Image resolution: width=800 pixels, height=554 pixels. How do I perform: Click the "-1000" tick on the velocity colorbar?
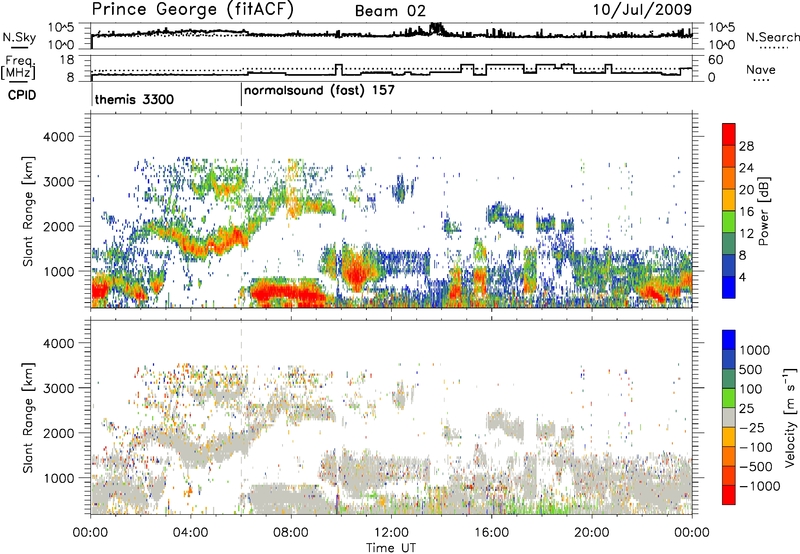760,486
